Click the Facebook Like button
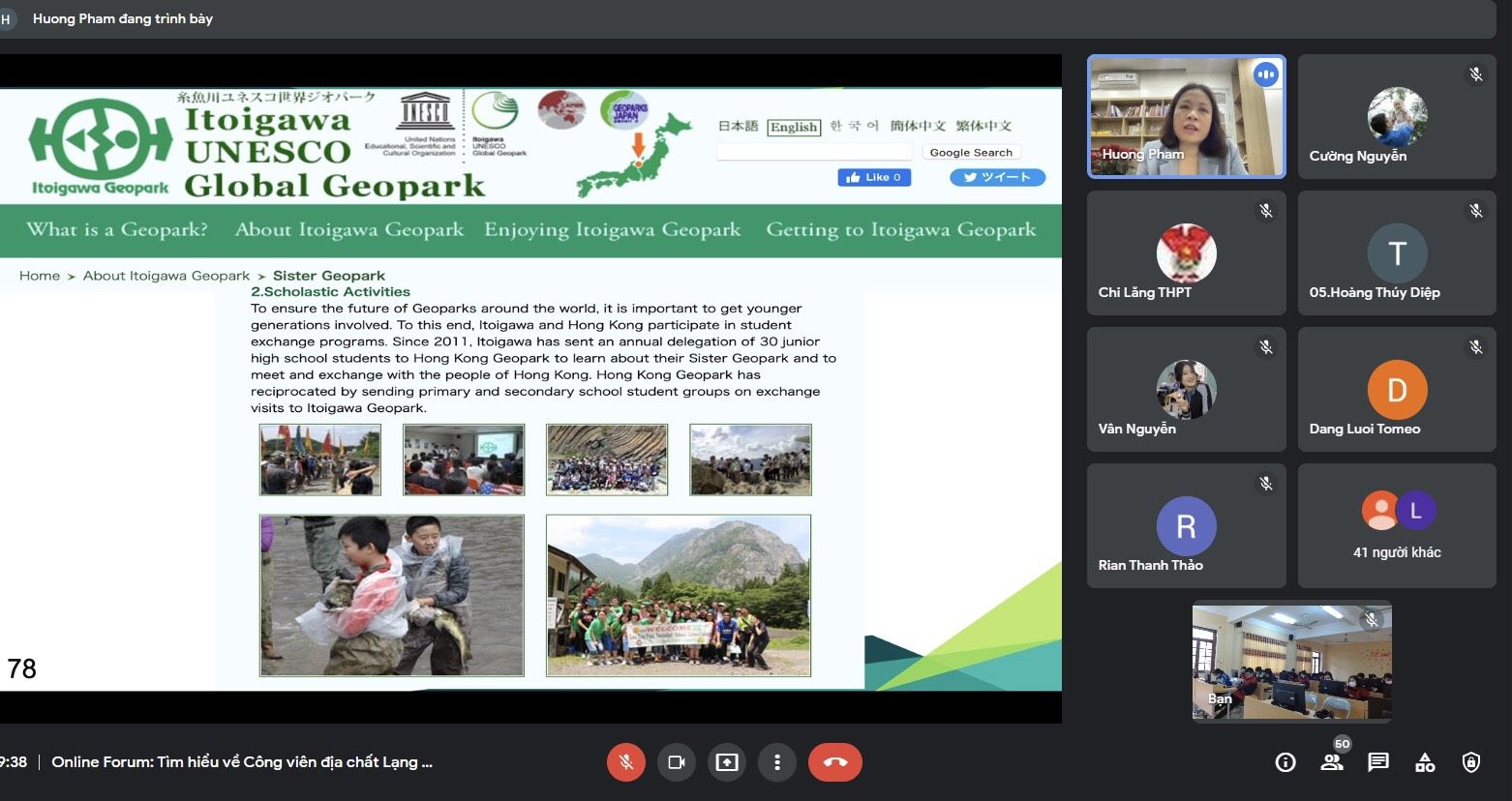The height and width of the screenshot is (801, 1512). click(x=874, y=177)
